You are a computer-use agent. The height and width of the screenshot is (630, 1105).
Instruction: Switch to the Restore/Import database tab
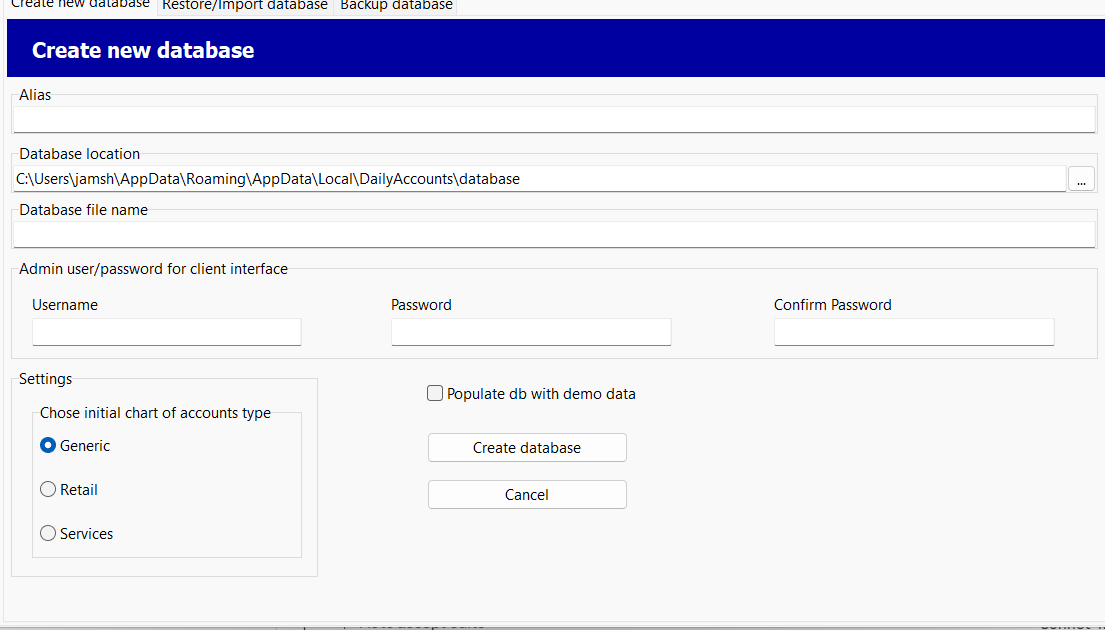(x=245, y=6)
